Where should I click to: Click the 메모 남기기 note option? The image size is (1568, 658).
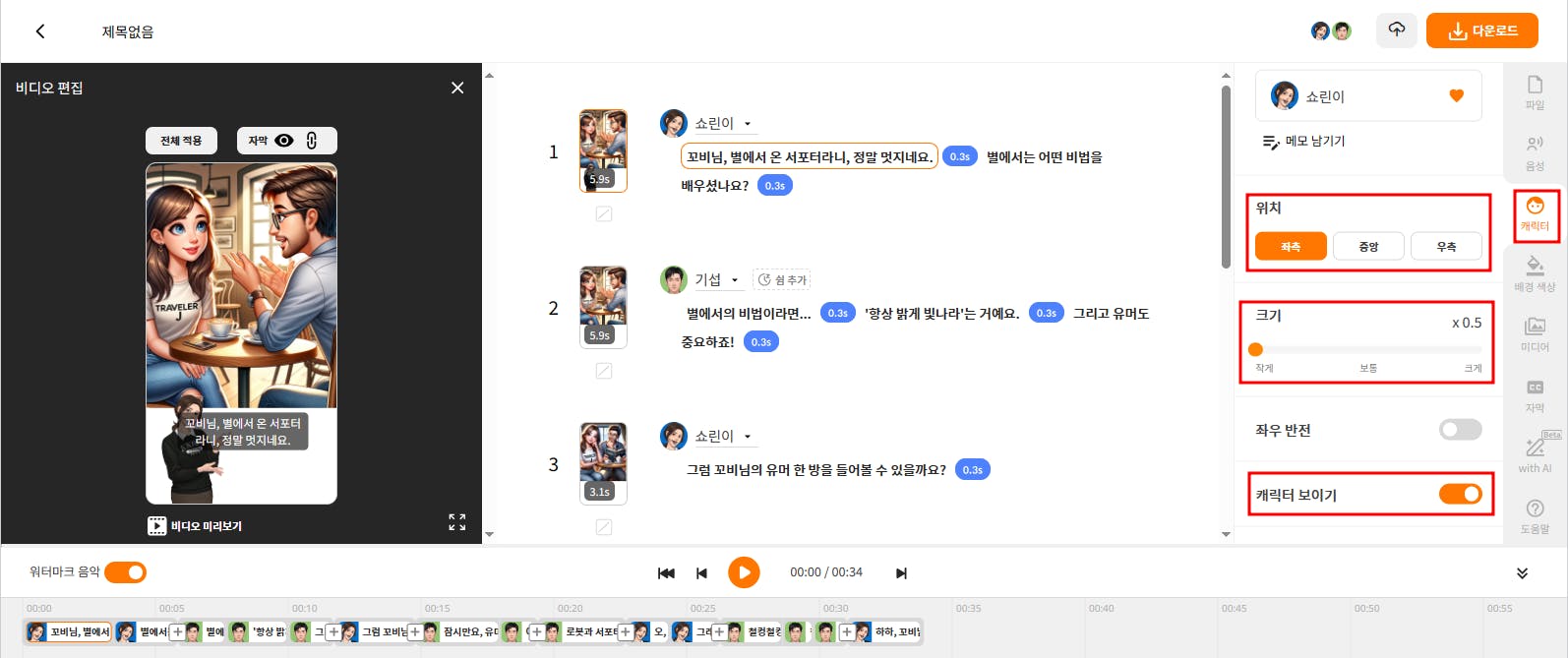[1303, 141]
